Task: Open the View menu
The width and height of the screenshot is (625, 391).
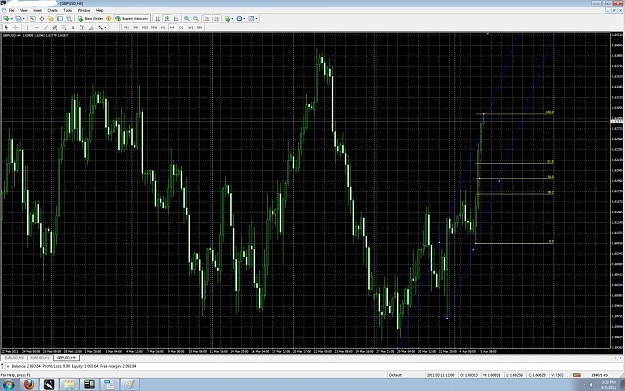Action: point(24,10)
